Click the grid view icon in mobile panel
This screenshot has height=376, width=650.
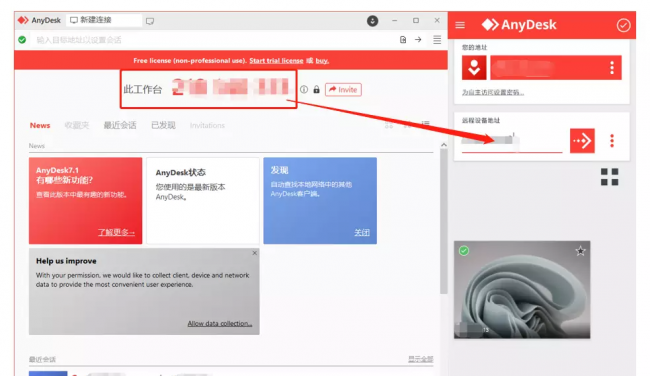[x=609, y=177]
